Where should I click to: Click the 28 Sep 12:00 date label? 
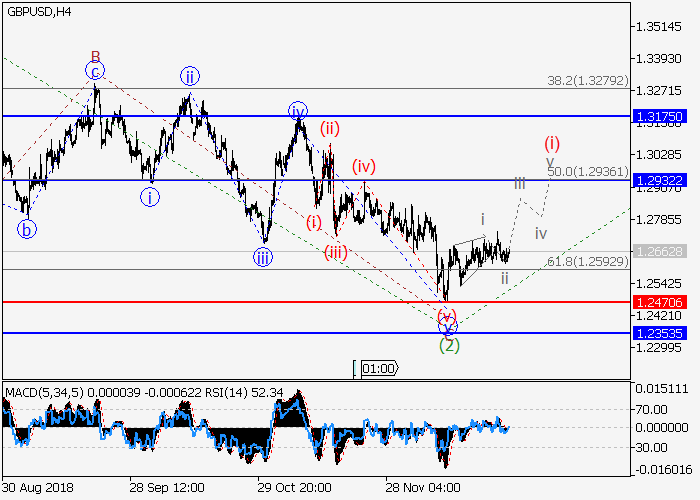167,488
